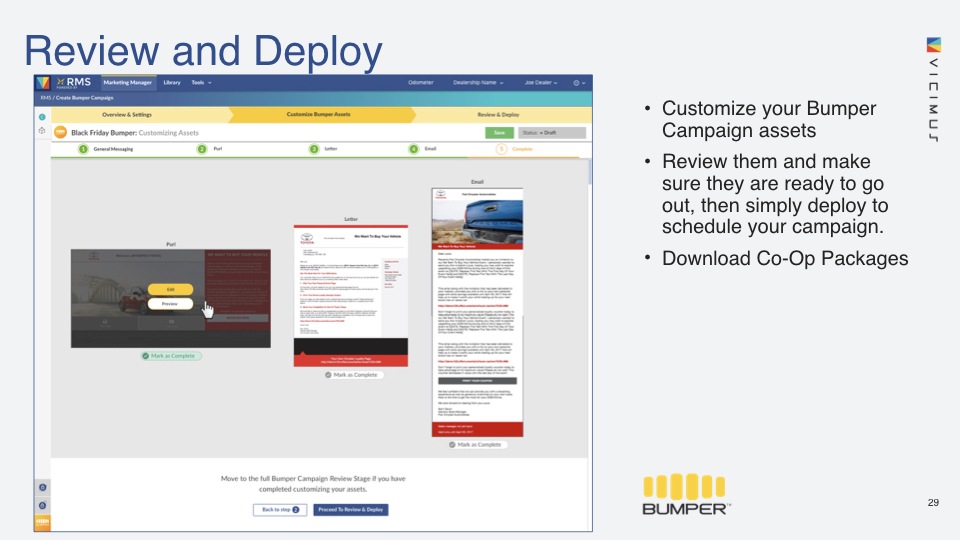Toggle Mark as Complete under Purl
The width and height of the screenshot is (960, 540).
[171, 356]
